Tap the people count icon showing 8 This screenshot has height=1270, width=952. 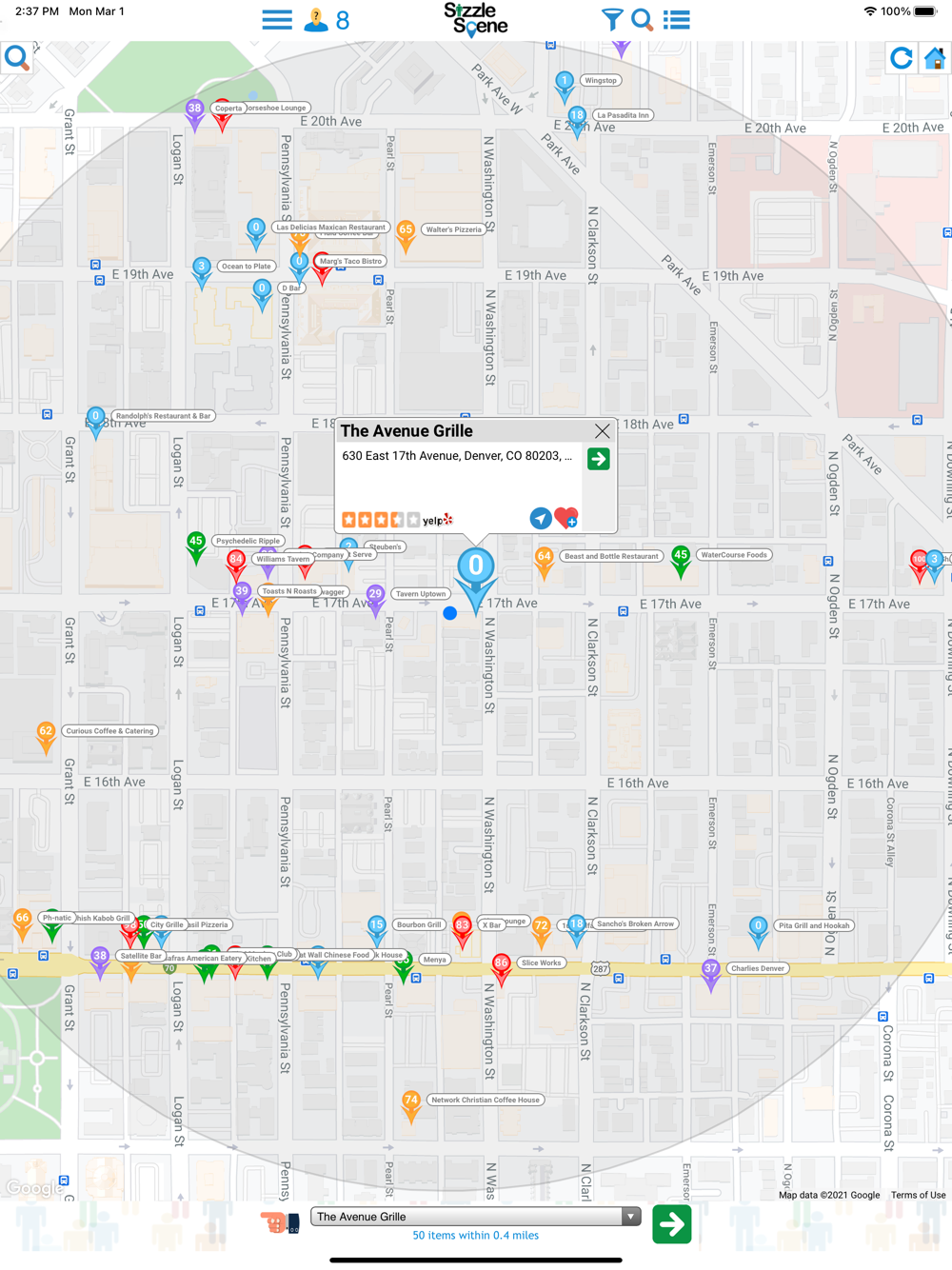point(327,20)
